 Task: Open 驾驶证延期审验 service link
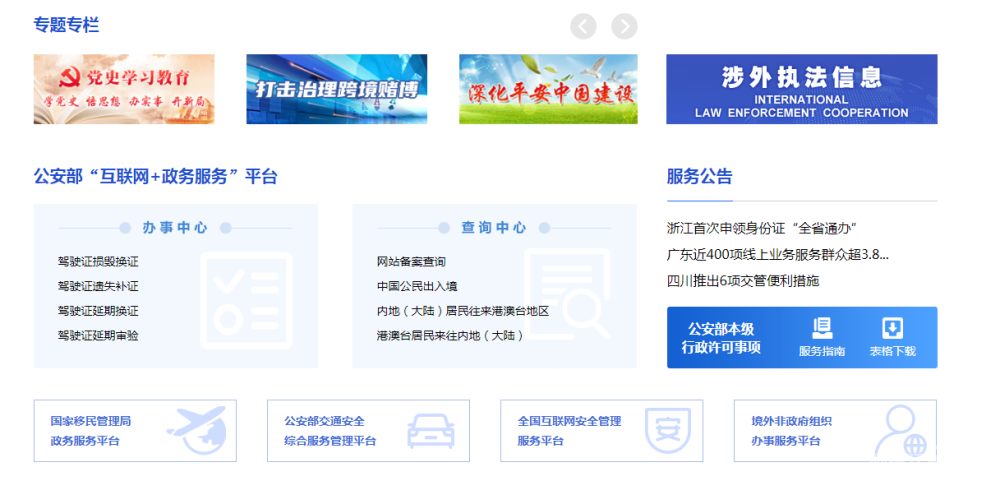(98, 335)
